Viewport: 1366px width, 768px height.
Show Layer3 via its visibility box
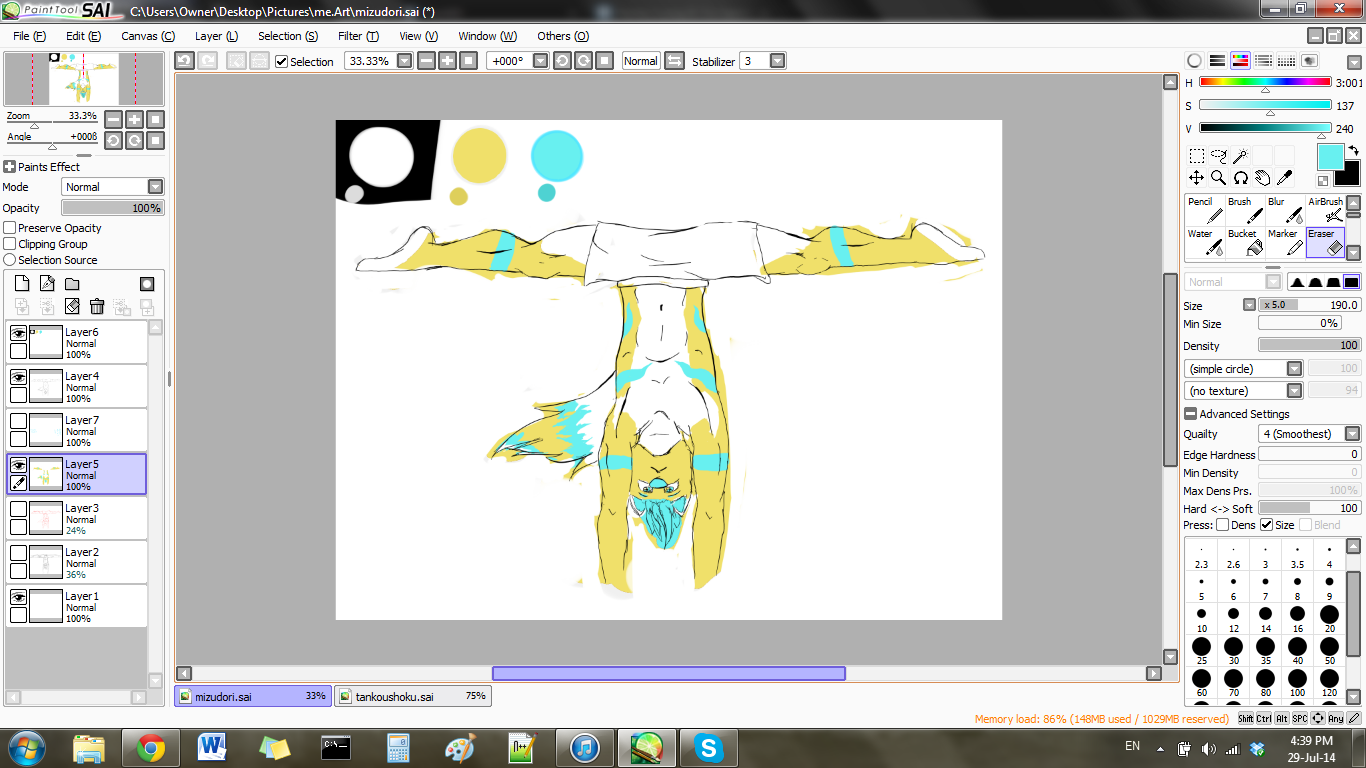(18, 509)
